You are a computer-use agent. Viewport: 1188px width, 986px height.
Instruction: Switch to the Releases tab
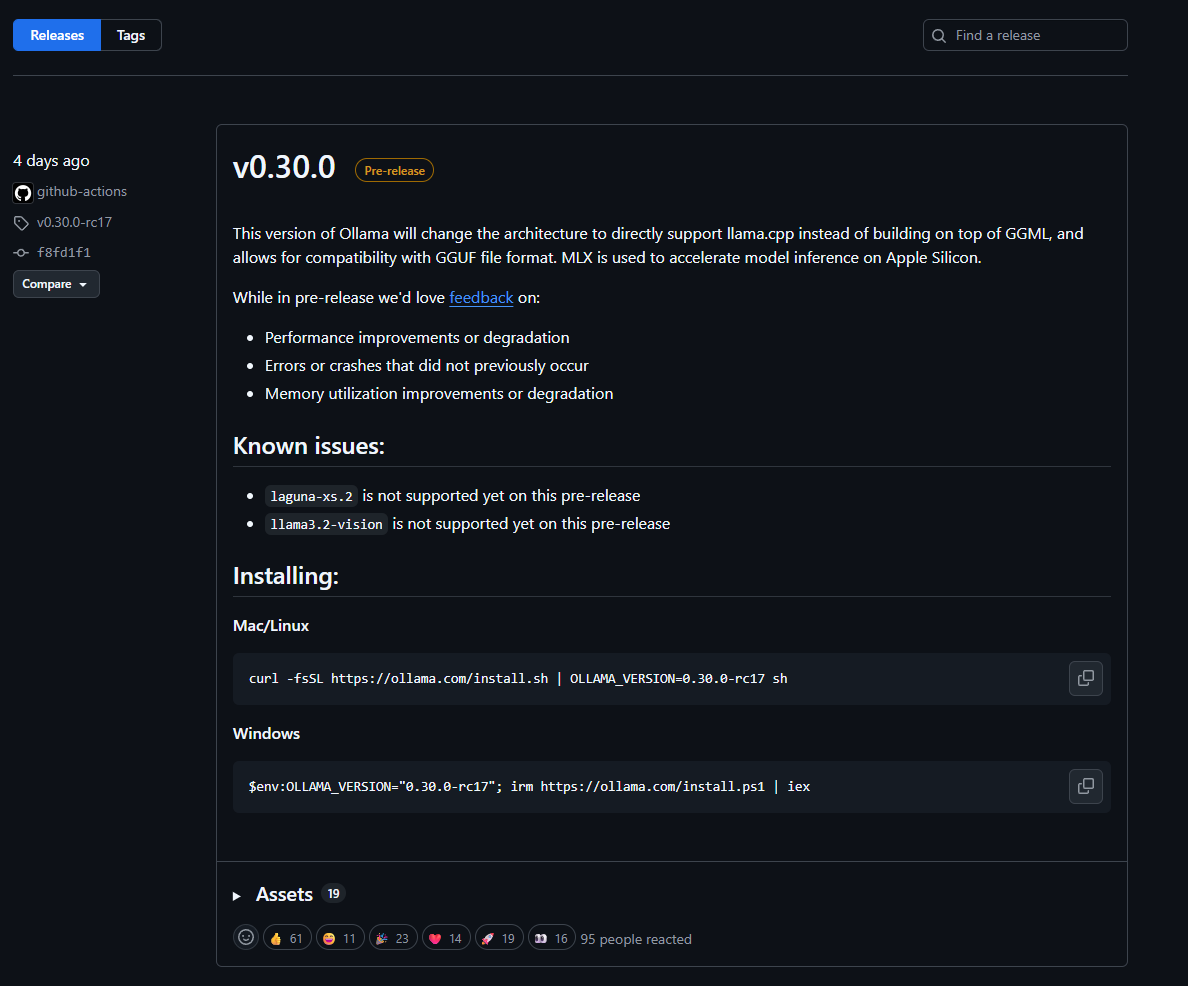pos(57,35)
